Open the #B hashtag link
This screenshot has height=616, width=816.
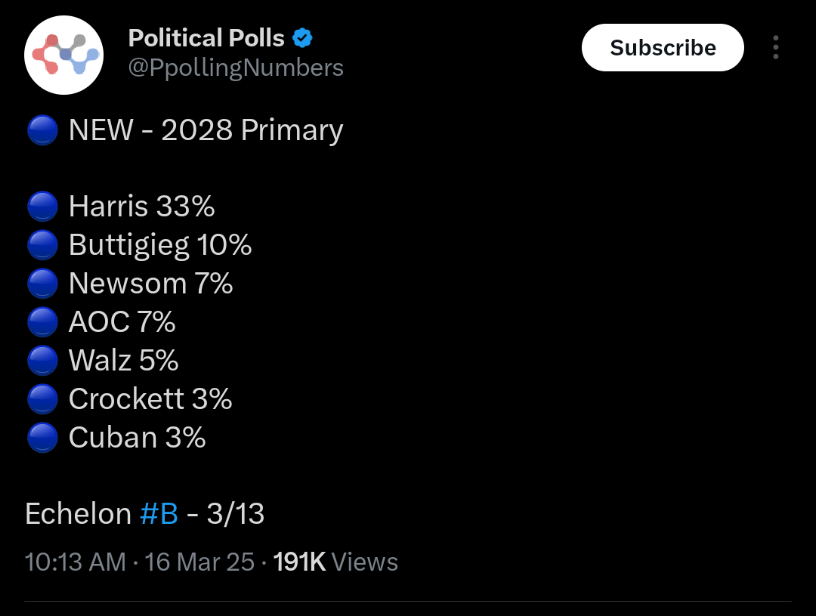tap(159, 514)
